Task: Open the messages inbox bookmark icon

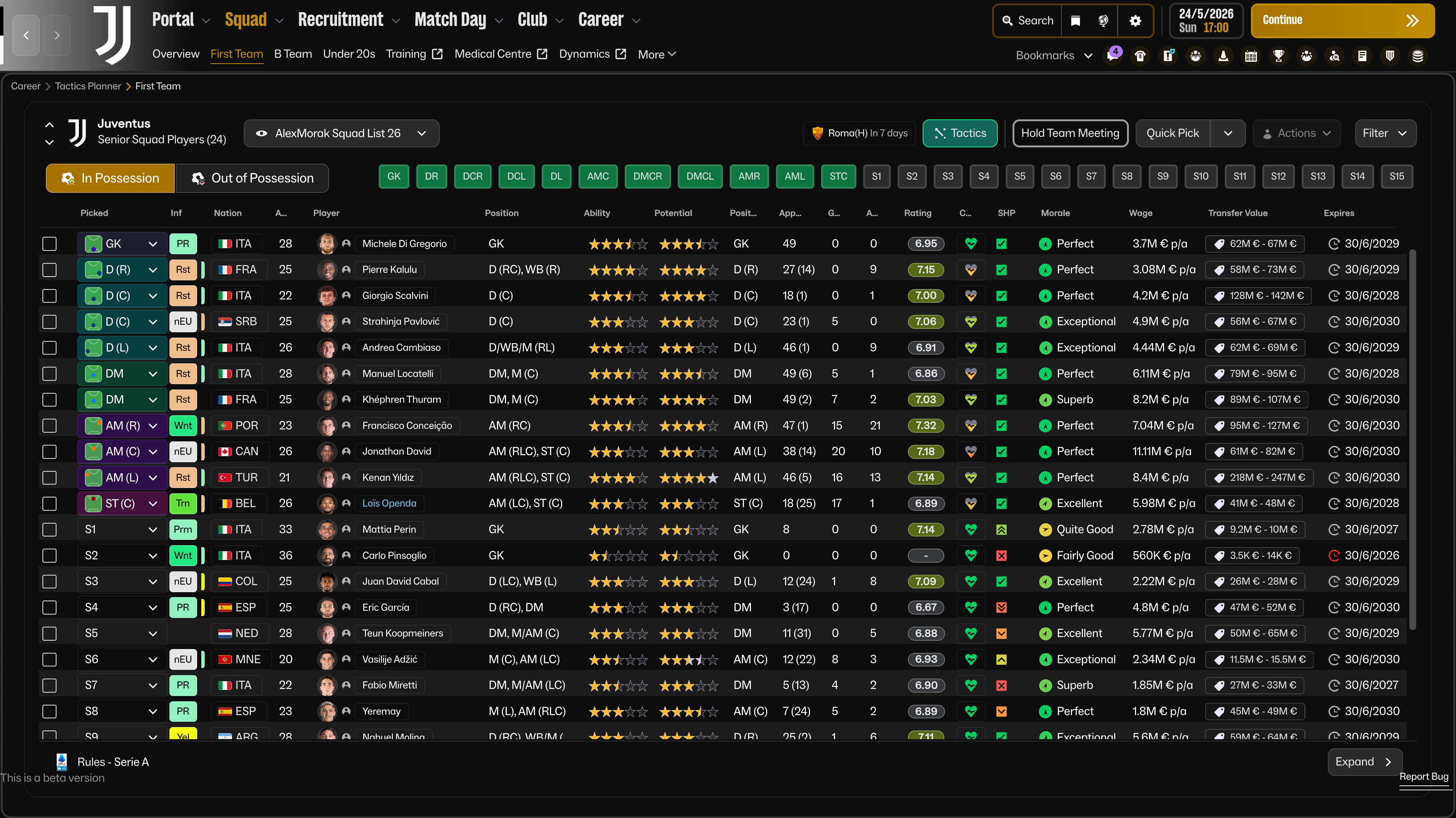Action: pyautogui.click(x=1112, y=56)
